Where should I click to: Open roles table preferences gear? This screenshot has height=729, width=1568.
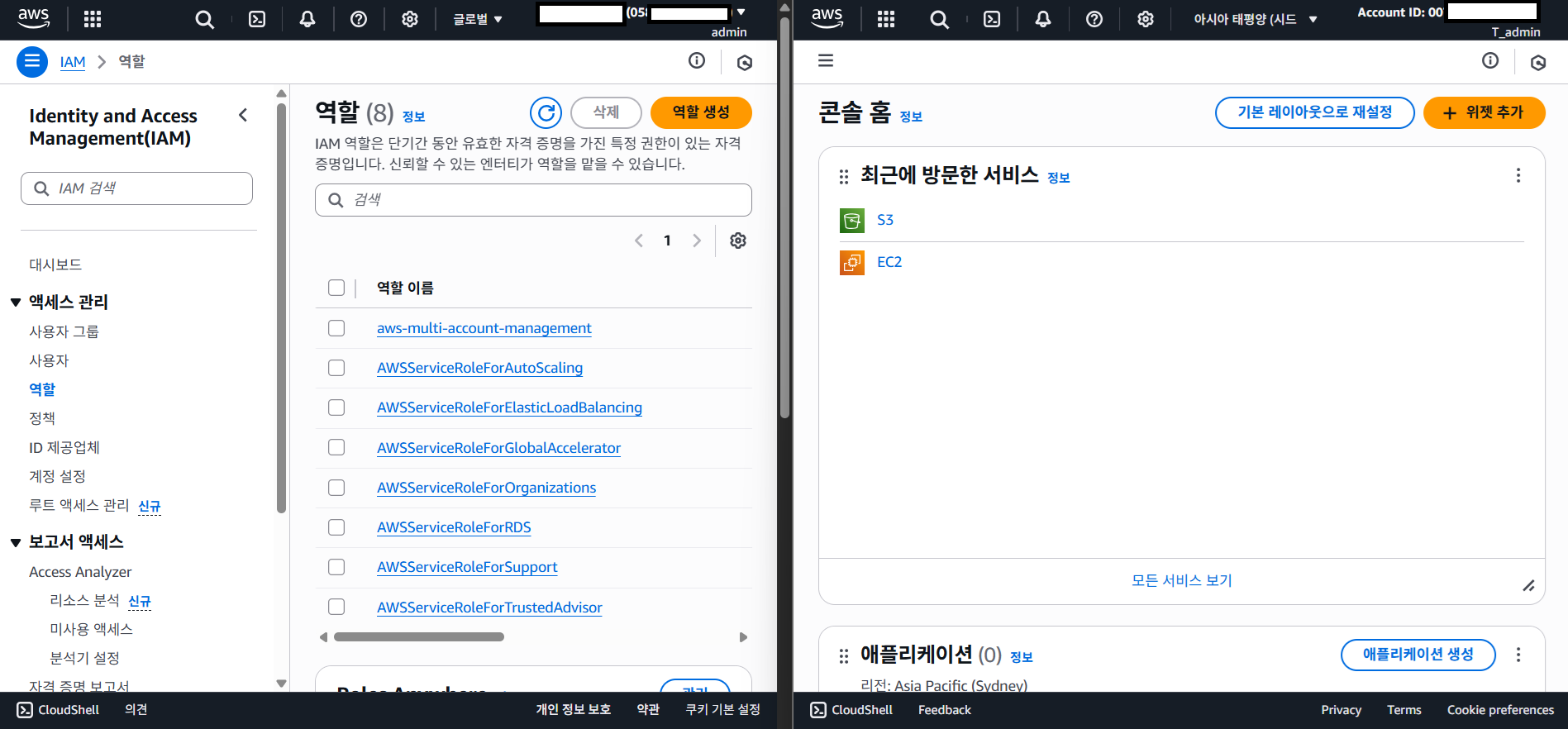pos(738,241)
